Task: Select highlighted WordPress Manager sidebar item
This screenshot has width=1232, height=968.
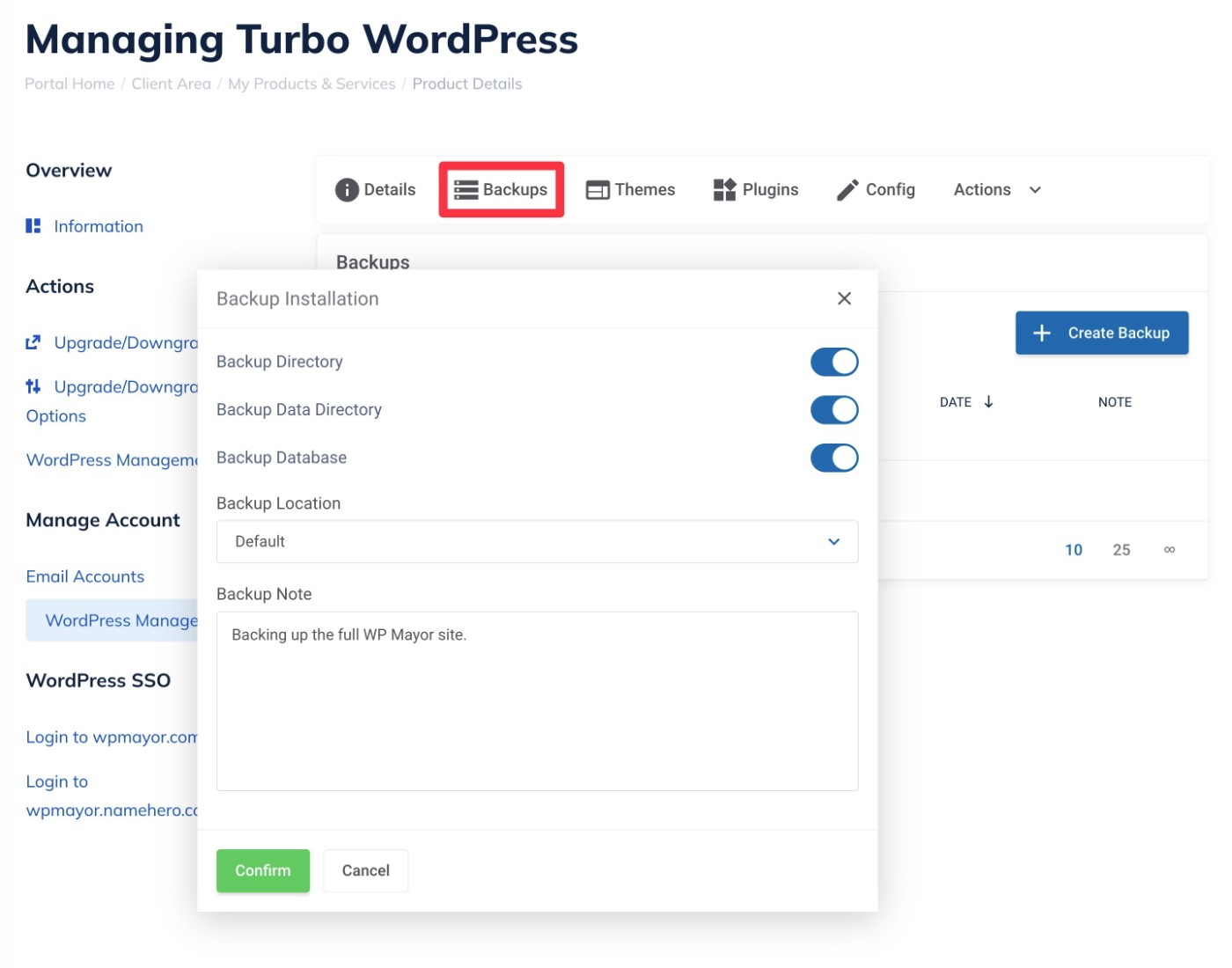Action: click(x=112, y=620)
